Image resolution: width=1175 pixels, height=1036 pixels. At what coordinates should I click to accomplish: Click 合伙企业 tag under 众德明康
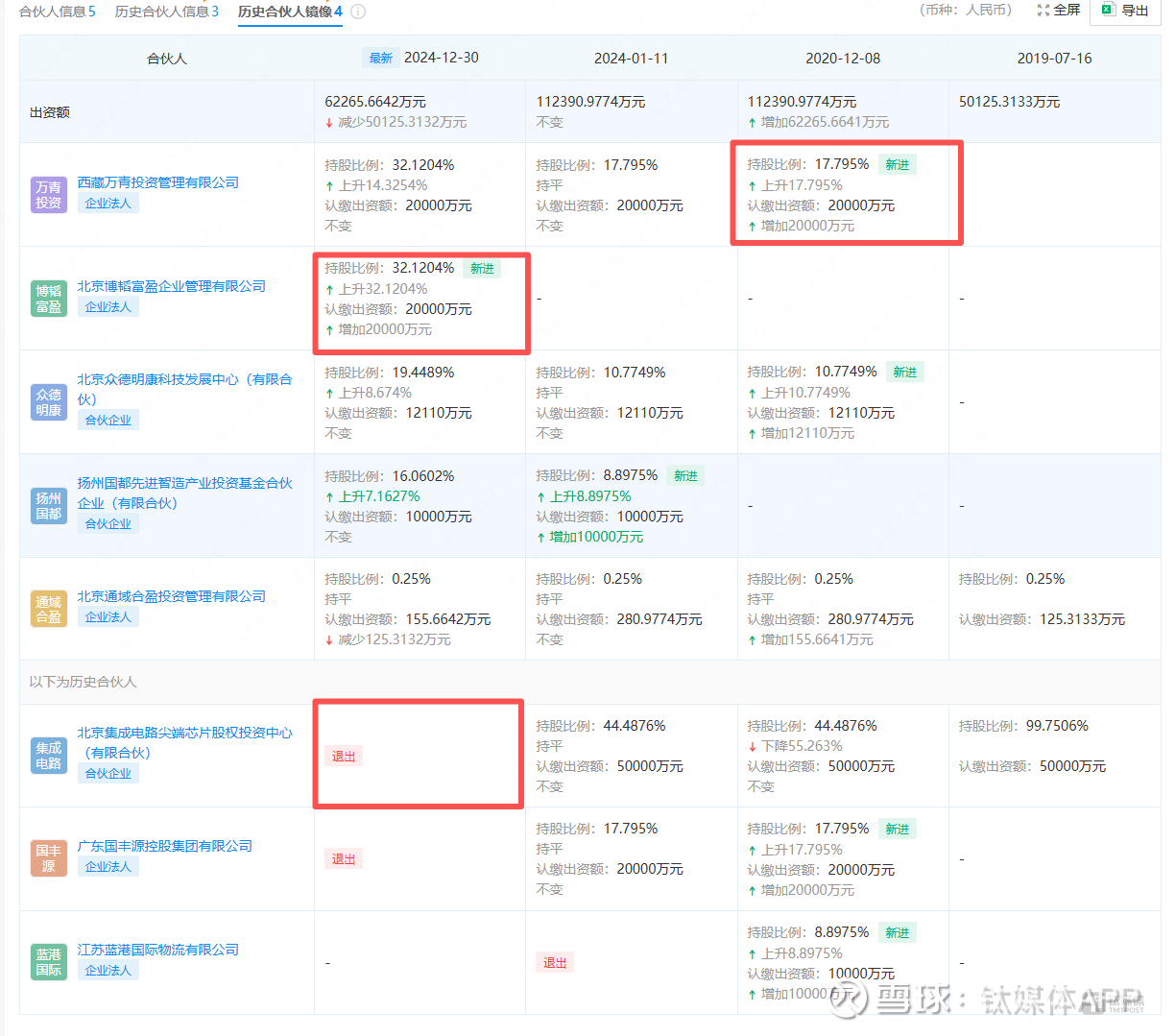108,421
